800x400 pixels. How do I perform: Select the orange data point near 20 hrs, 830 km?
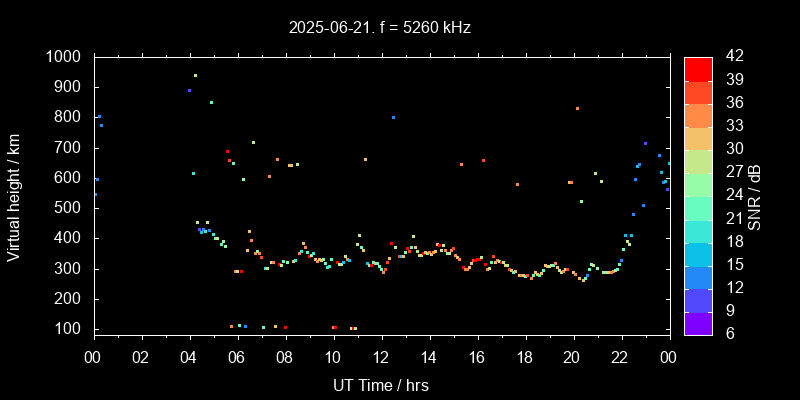[x=577, y=108]
